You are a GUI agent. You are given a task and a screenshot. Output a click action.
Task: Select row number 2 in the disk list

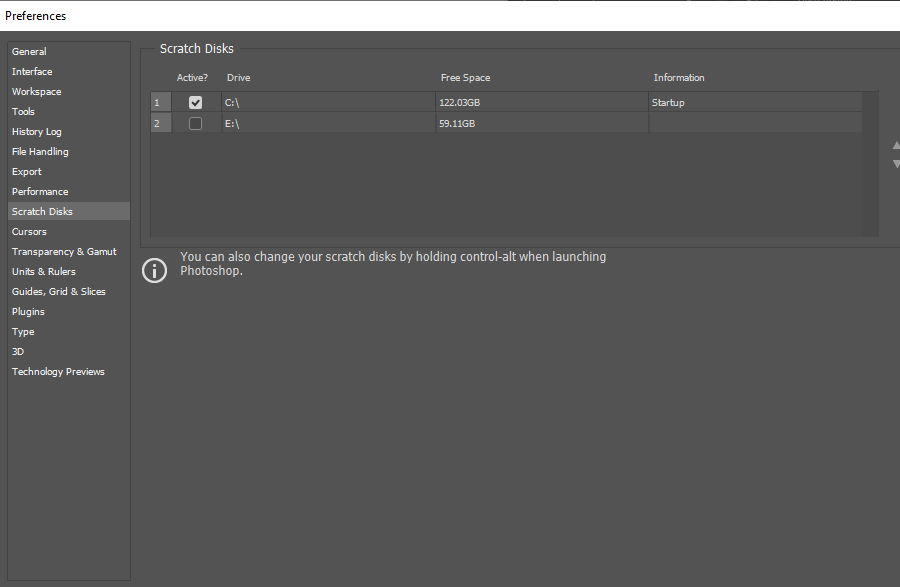161,123
